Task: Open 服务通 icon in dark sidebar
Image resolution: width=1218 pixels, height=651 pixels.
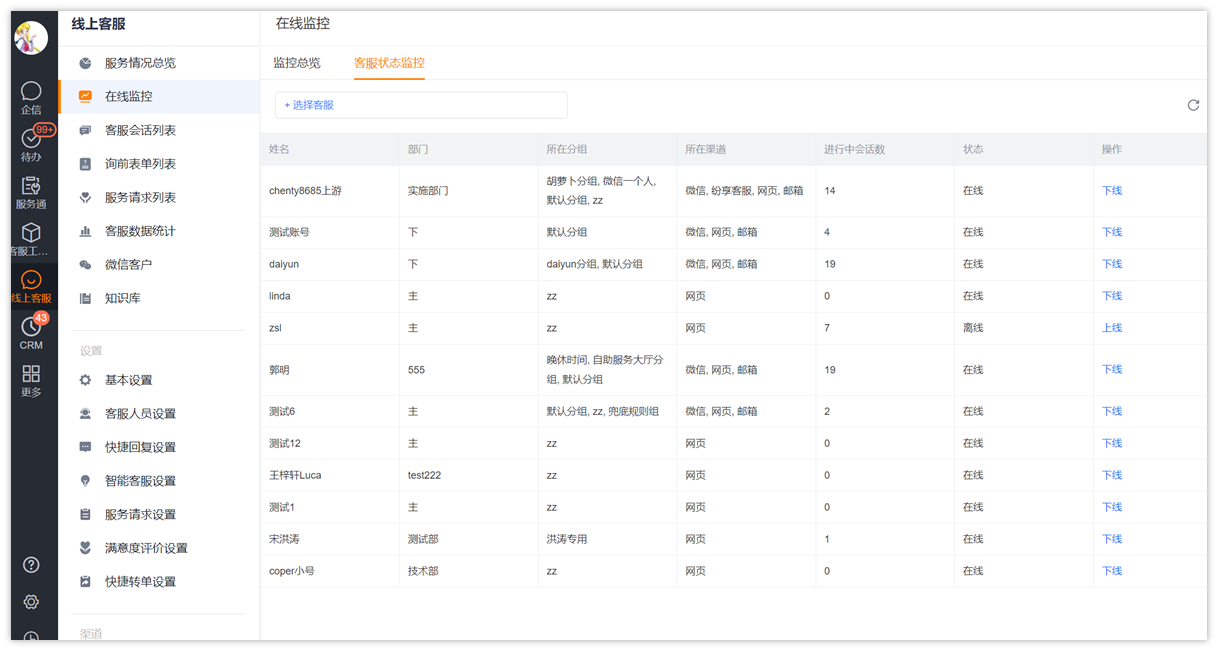Action: pyautogui.click(x=31, y=192)
